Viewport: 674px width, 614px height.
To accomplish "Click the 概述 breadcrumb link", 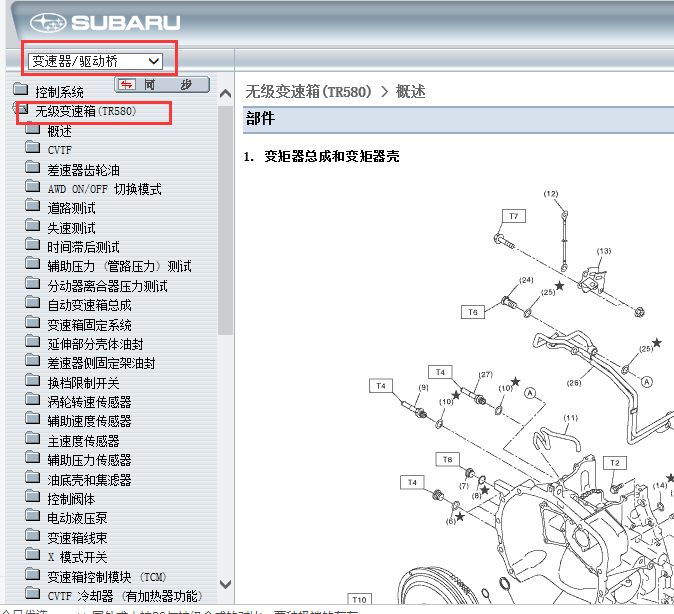I will (x=411, y=92).
